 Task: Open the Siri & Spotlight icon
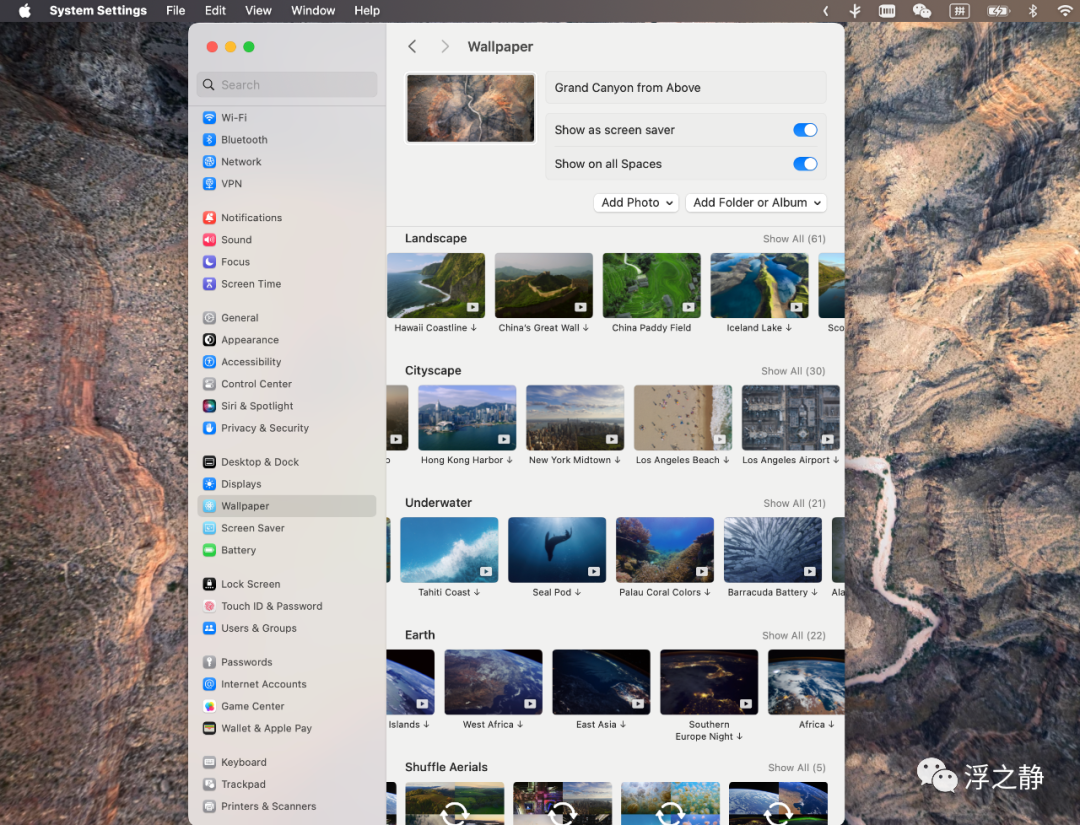209,406
